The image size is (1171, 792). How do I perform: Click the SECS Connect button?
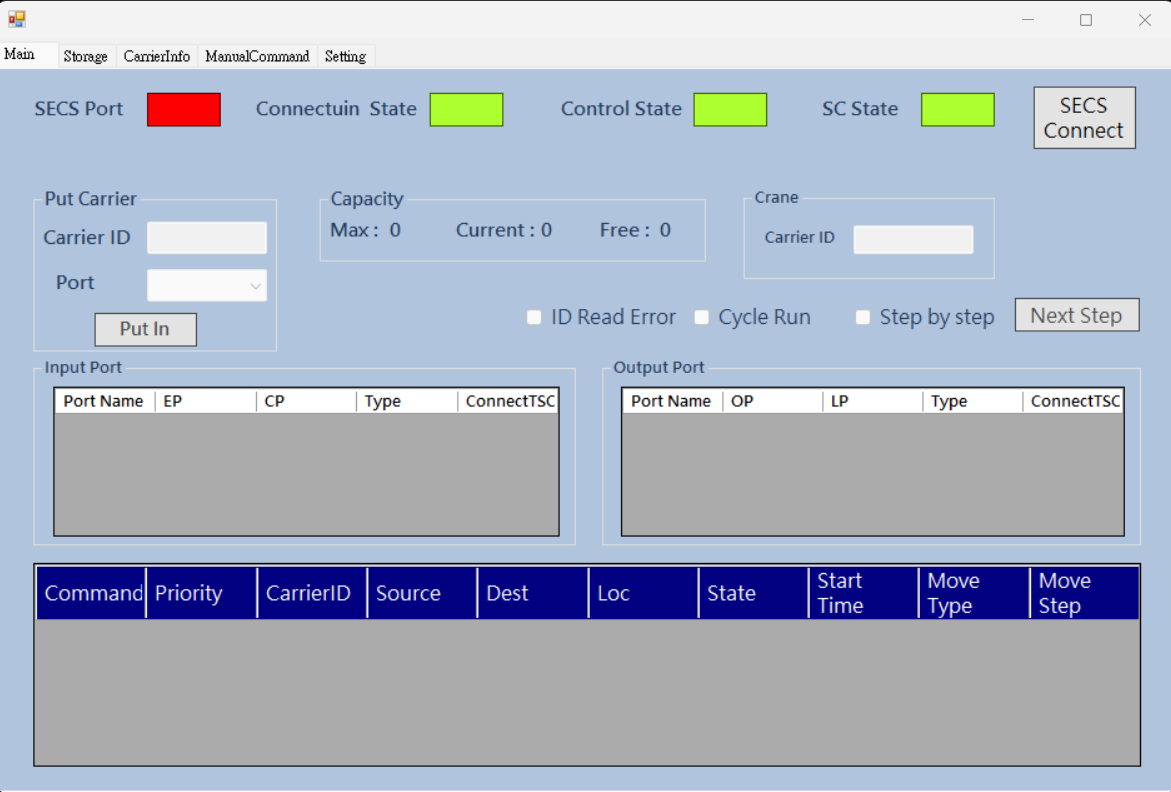tap(1084, 118)
